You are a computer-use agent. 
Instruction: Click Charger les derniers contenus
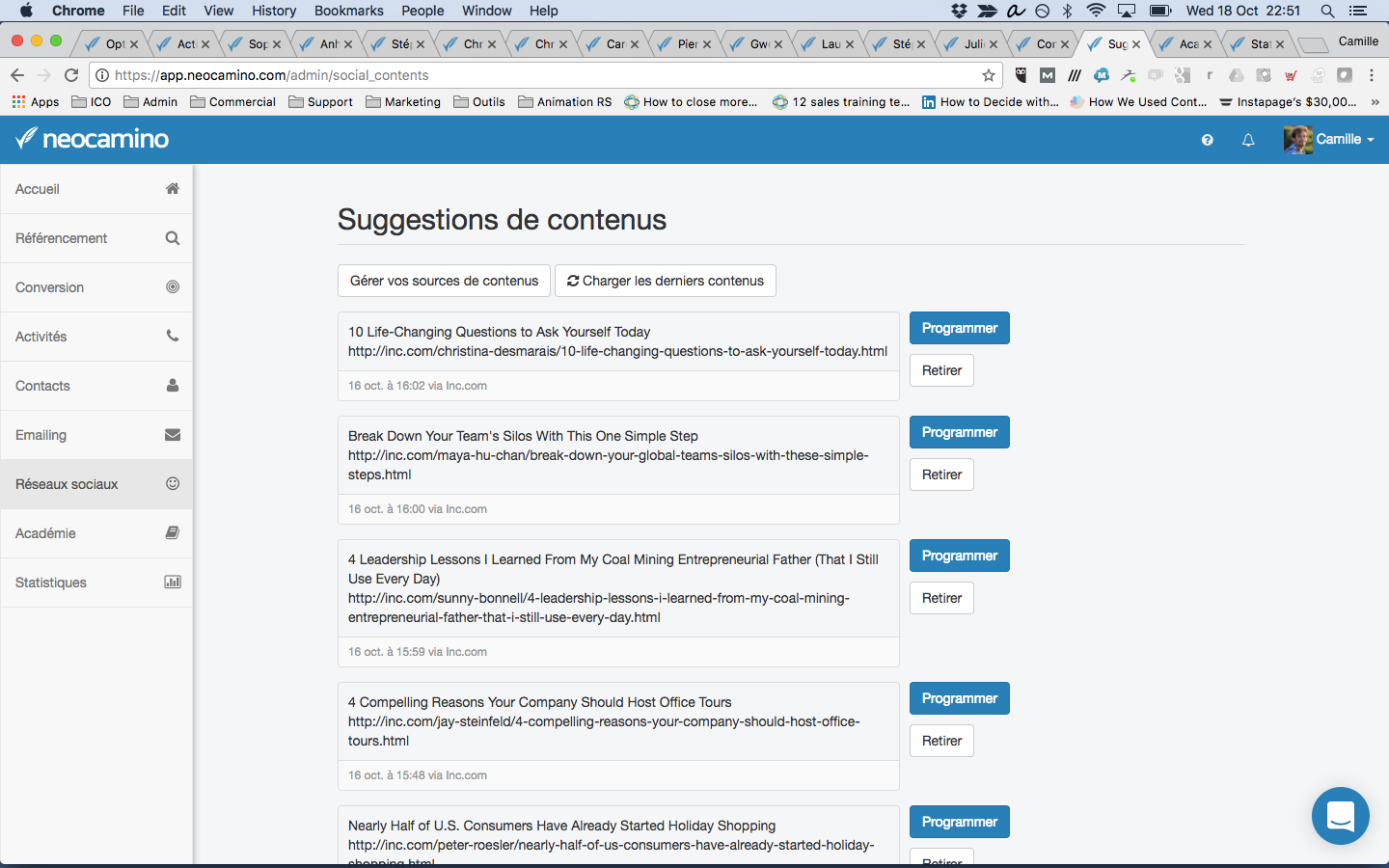click(x=666, y=281)
